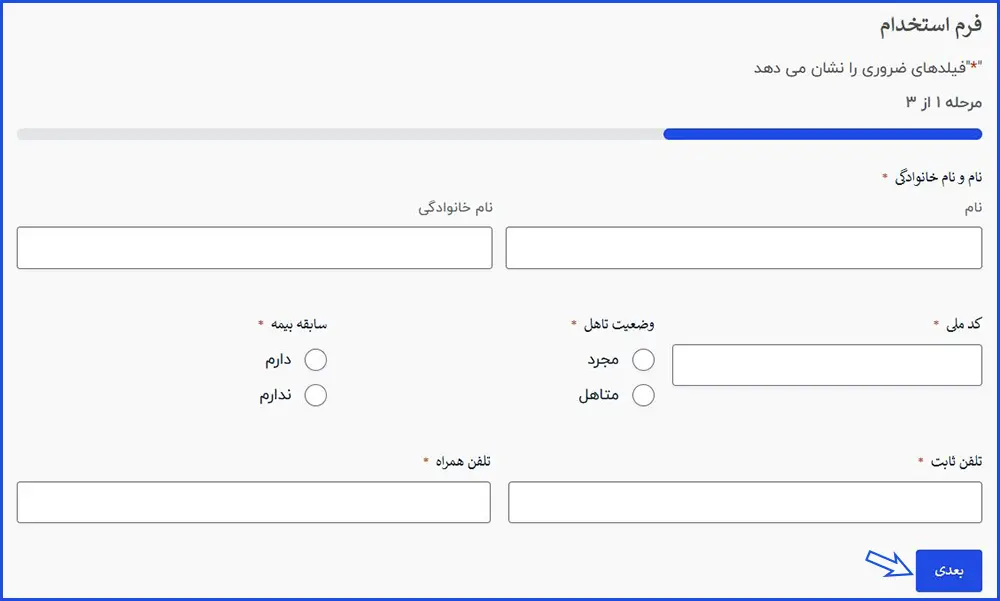Click the blue filled part of progress bar
Viewport: 1000px width, 601px height.
click(822, 134)
